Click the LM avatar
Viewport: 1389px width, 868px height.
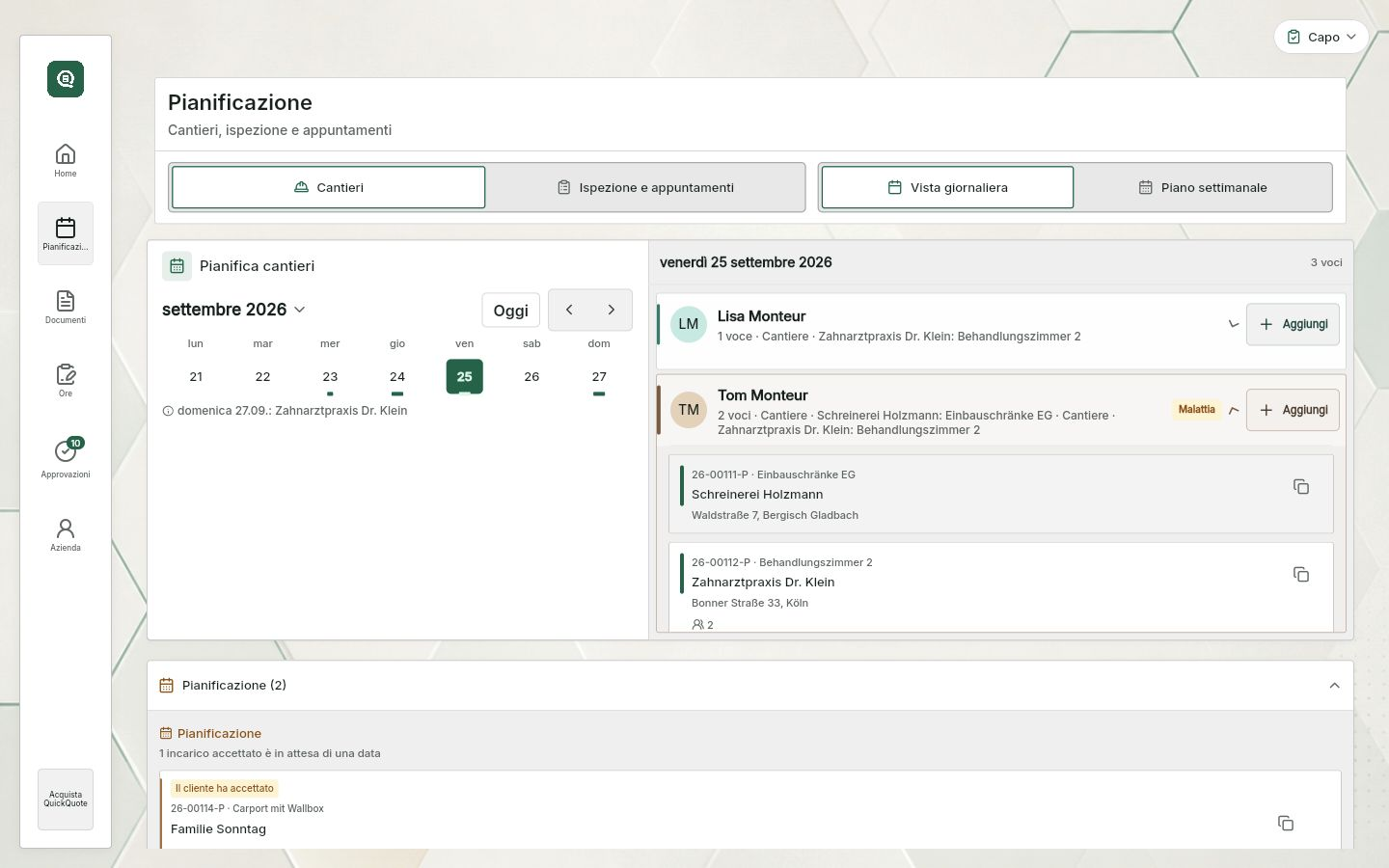(689, 324)
